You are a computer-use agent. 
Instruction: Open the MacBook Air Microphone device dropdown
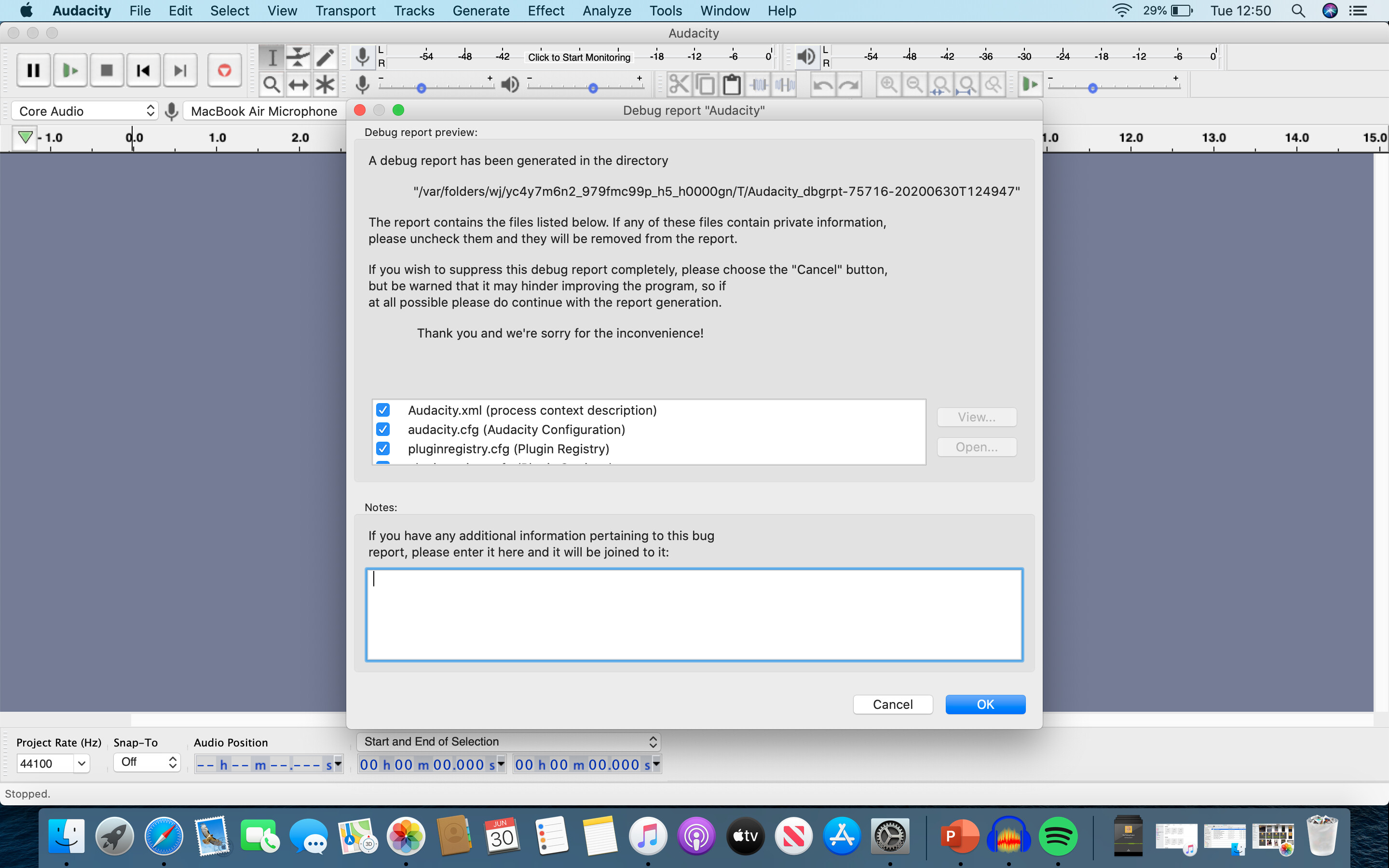[x=264, y=111]
